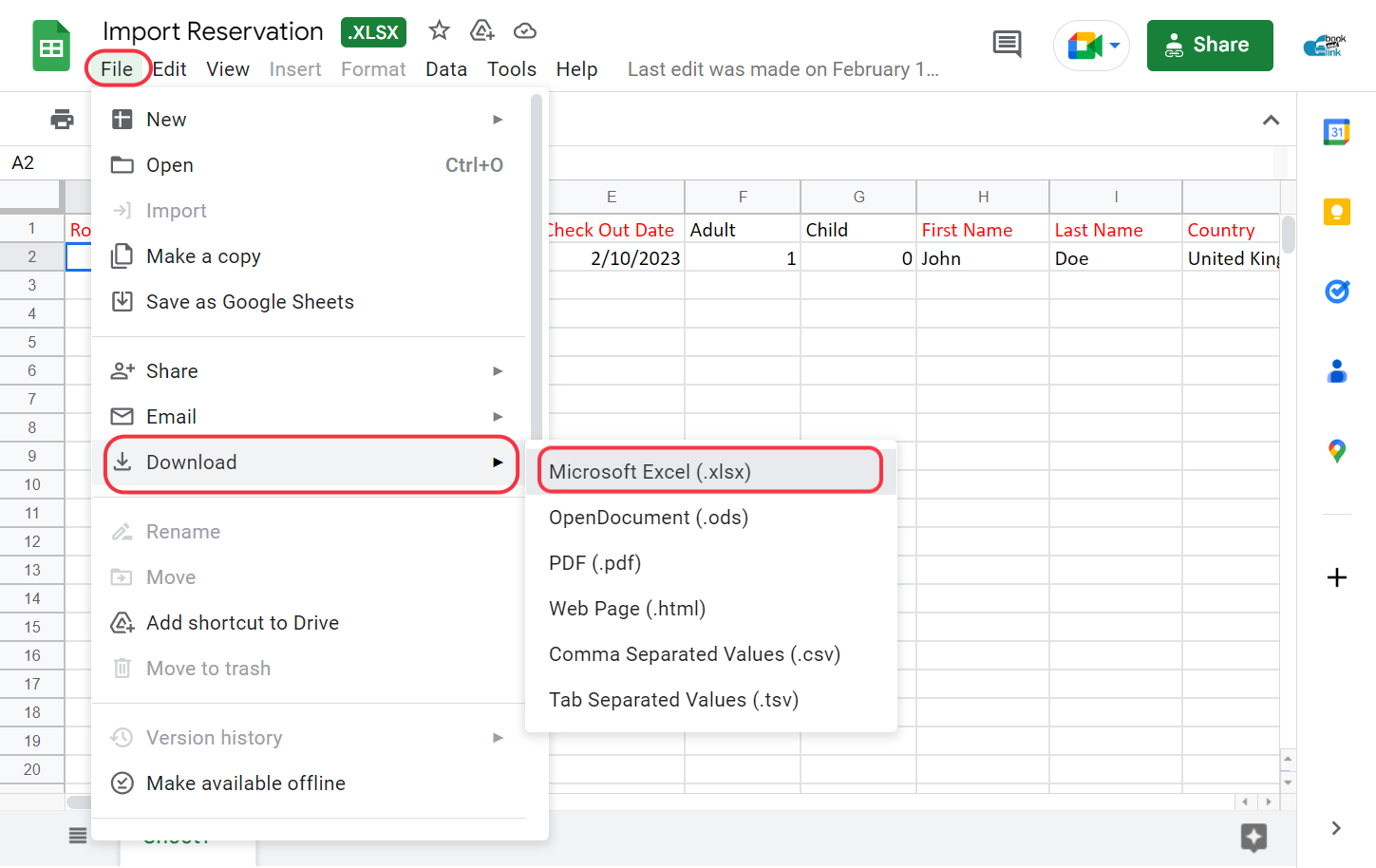Expand the New submenu
Image resolution: width=1376 pixels, height=868 pixels.
[309, 120]
